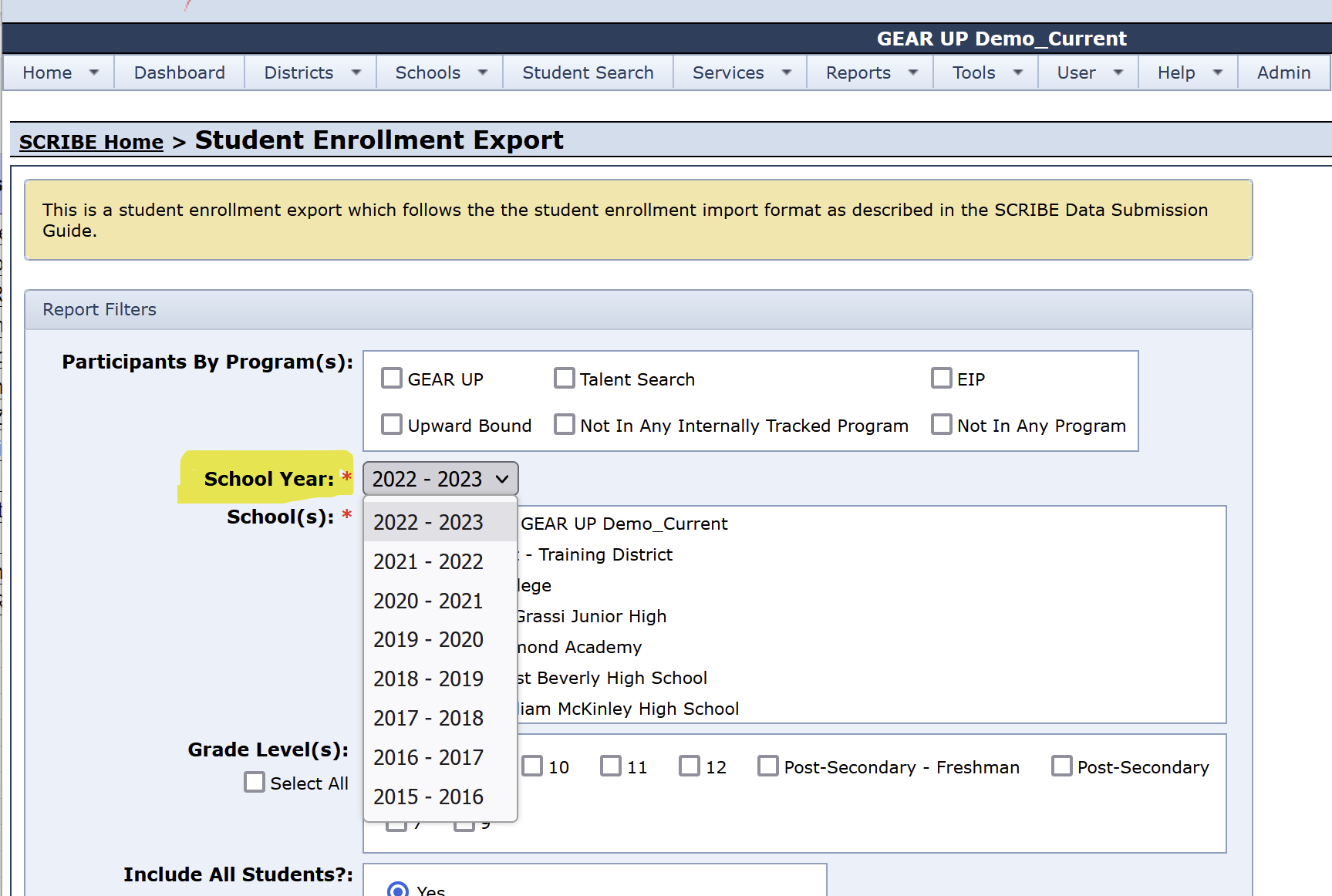Select 2017 - 2018 school year

tap(440, 718)
